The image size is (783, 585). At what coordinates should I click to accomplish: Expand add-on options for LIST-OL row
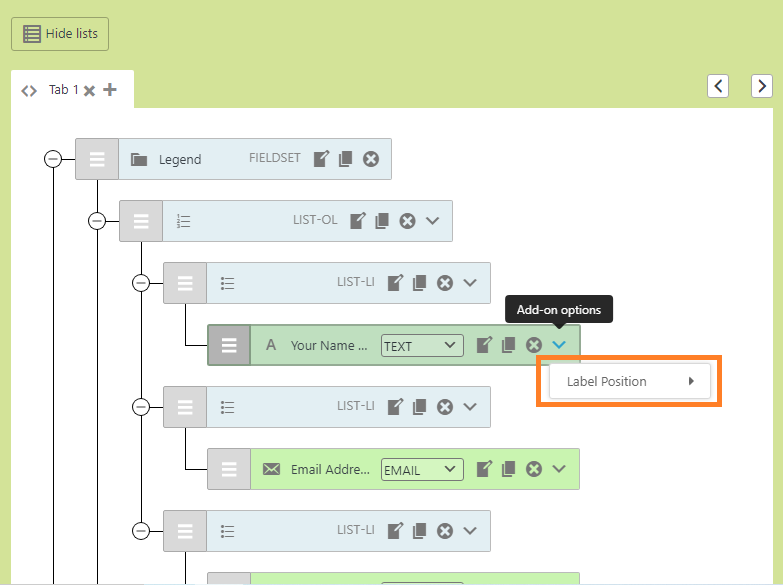[433, 221]
